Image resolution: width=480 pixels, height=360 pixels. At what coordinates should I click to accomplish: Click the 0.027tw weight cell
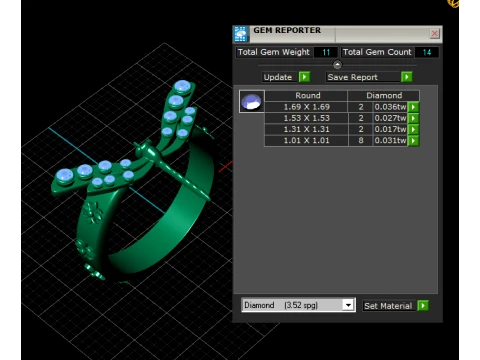390,118
